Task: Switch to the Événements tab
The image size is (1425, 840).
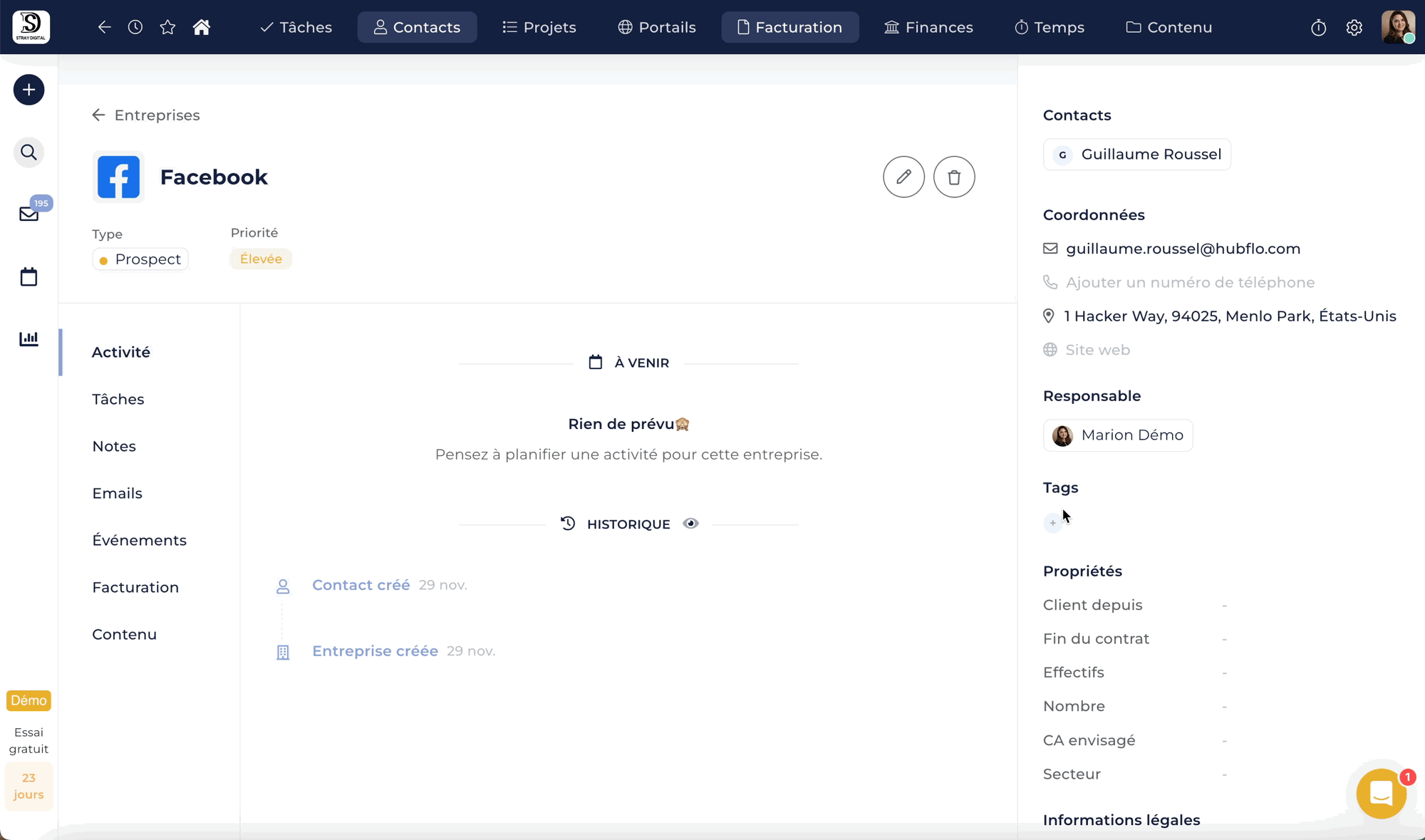Action: click(140, 540)
